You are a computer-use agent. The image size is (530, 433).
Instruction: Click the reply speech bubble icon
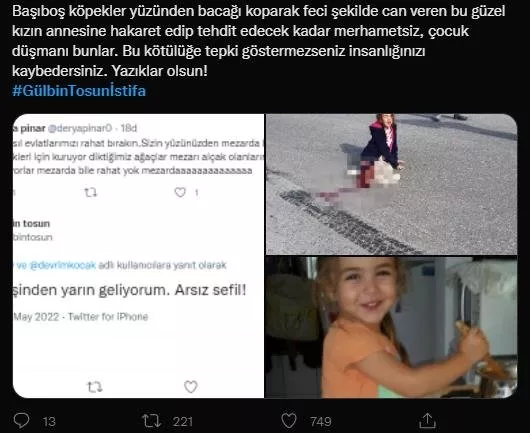pos(21,421)
